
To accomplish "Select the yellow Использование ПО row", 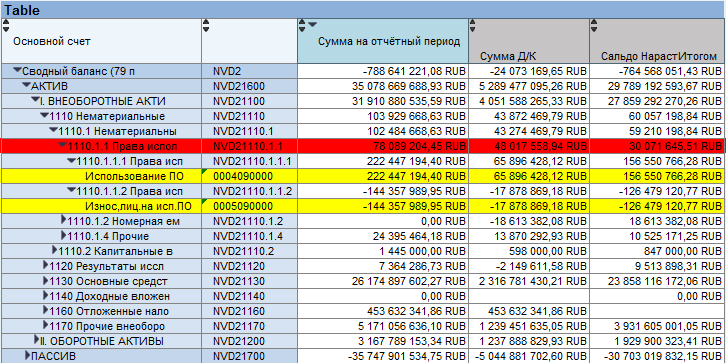I will coord(363,176).
